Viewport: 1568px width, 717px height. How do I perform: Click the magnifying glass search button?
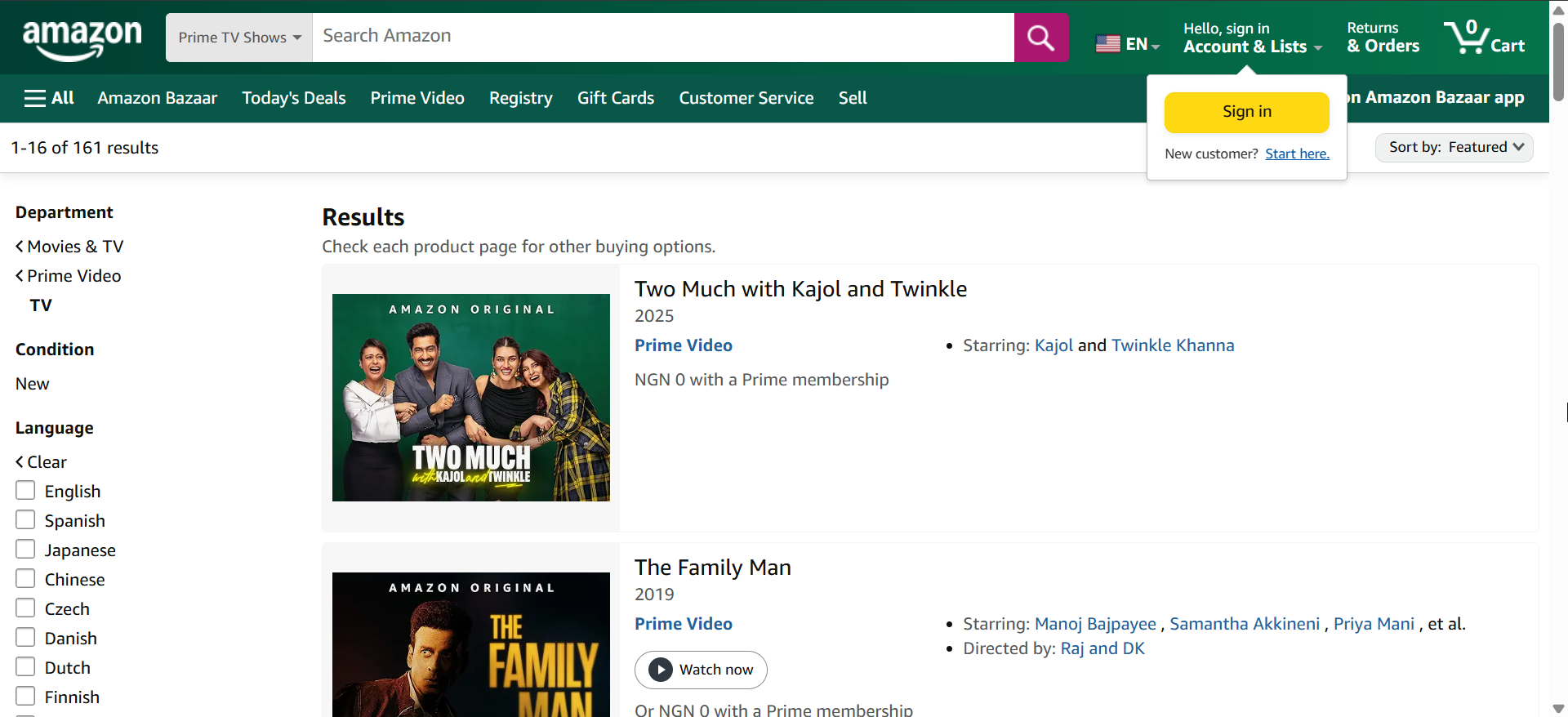[1040, 38]
